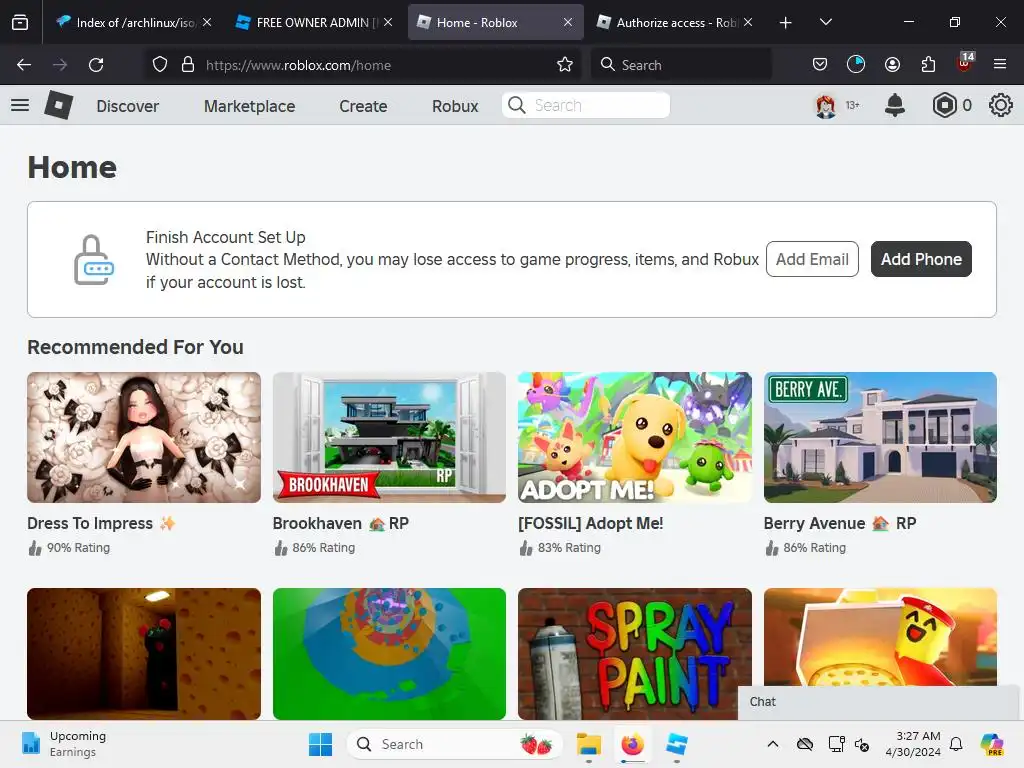
Task: Bookmark this page with the star
Action: tap(565, 64)
